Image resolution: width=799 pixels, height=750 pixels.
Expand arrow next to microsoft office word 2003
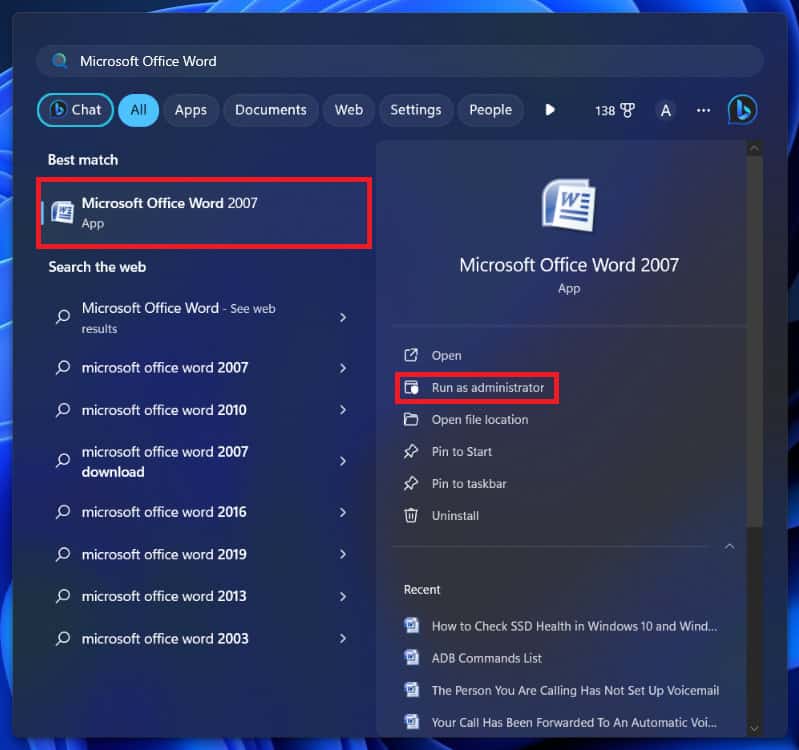(343, 638)
